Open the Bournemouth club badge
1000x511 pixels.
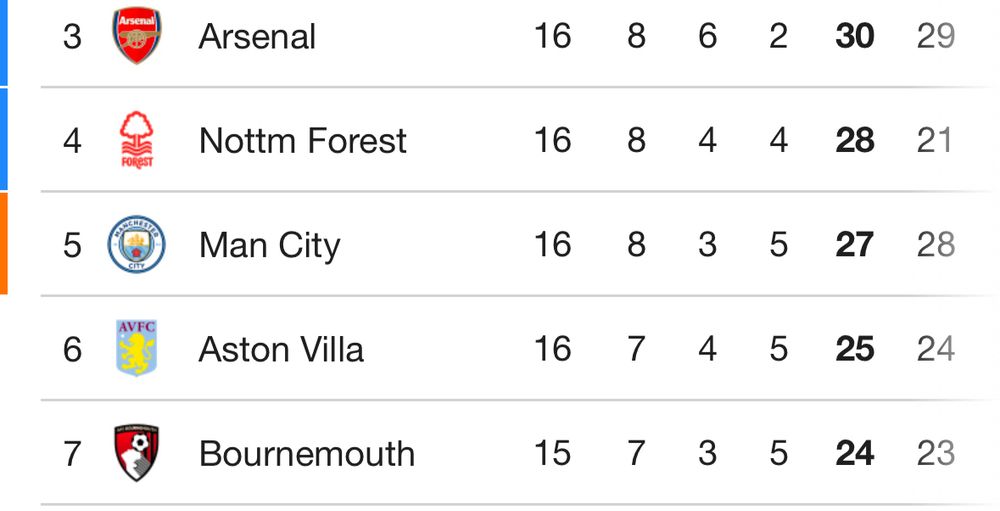(x=136, y=453)
